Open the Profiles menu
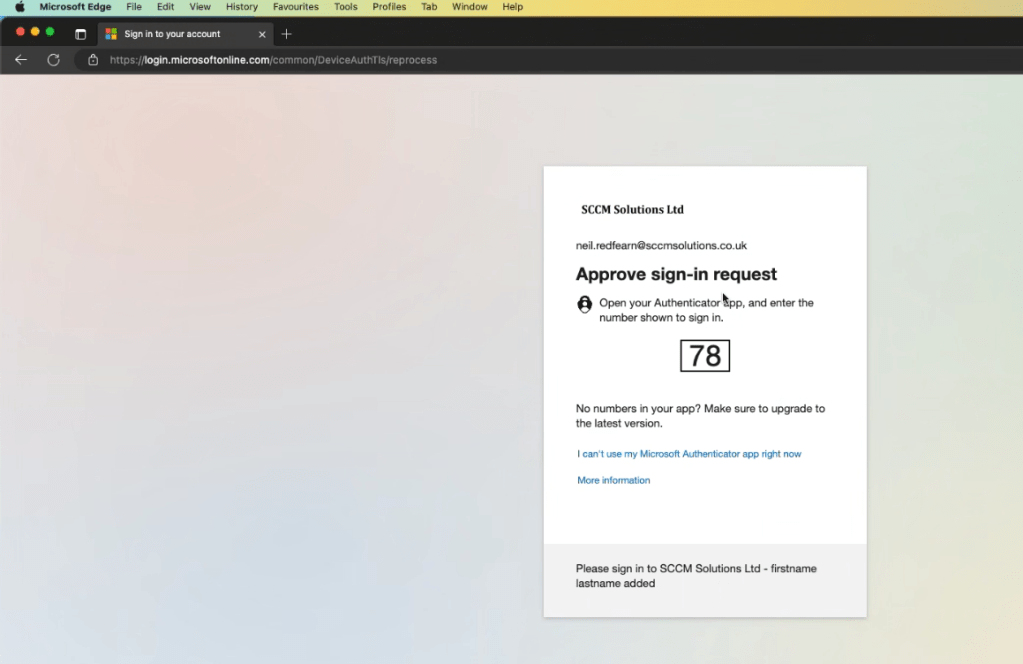Viewport: 1023px width, 664px height. [389, 7]
